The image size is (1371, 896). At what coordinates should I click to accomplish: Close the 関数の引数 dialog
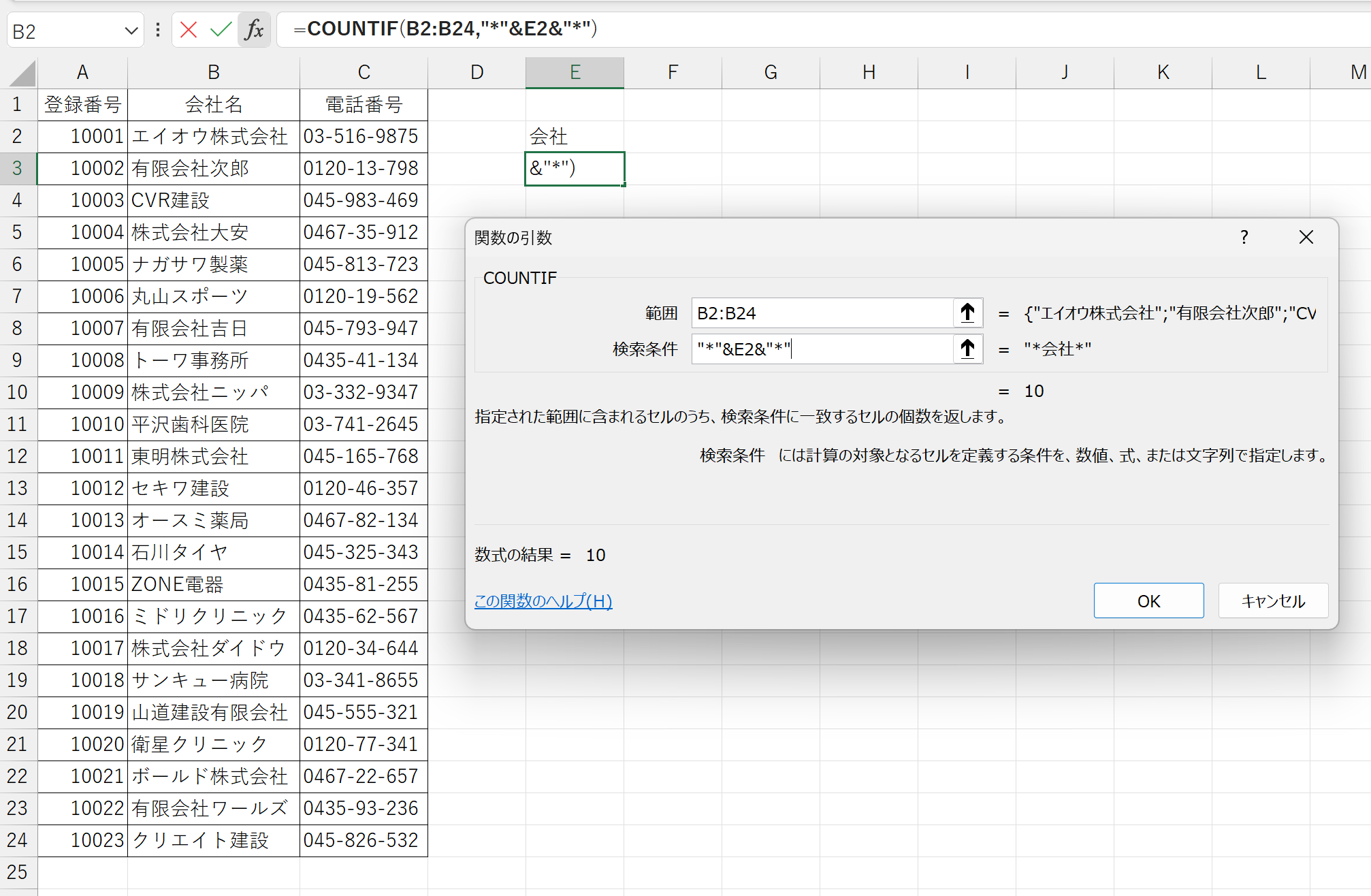[x=1306, y=238]
